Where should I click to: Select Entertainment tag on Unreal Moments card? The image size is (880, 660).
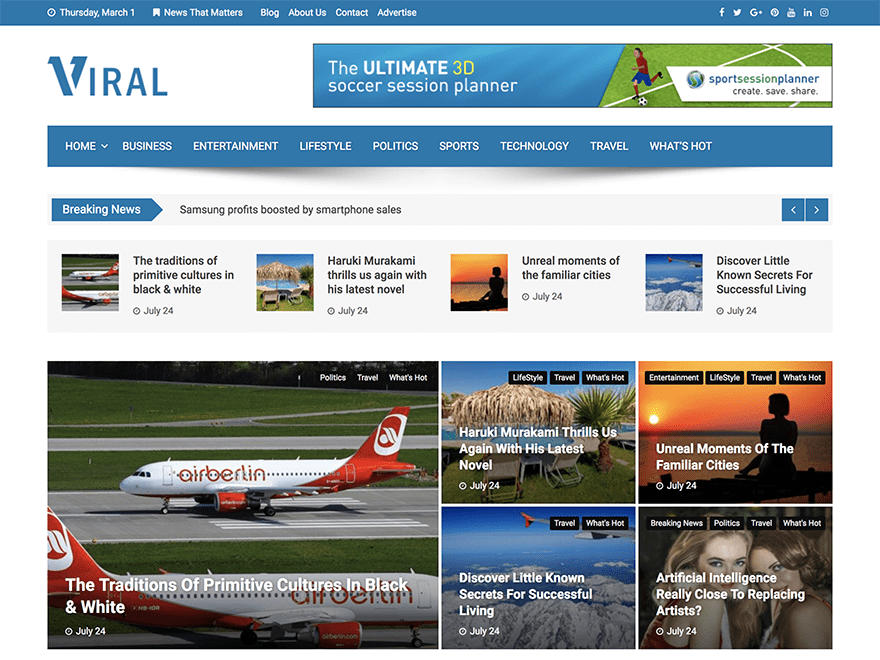tap(674, 378)
